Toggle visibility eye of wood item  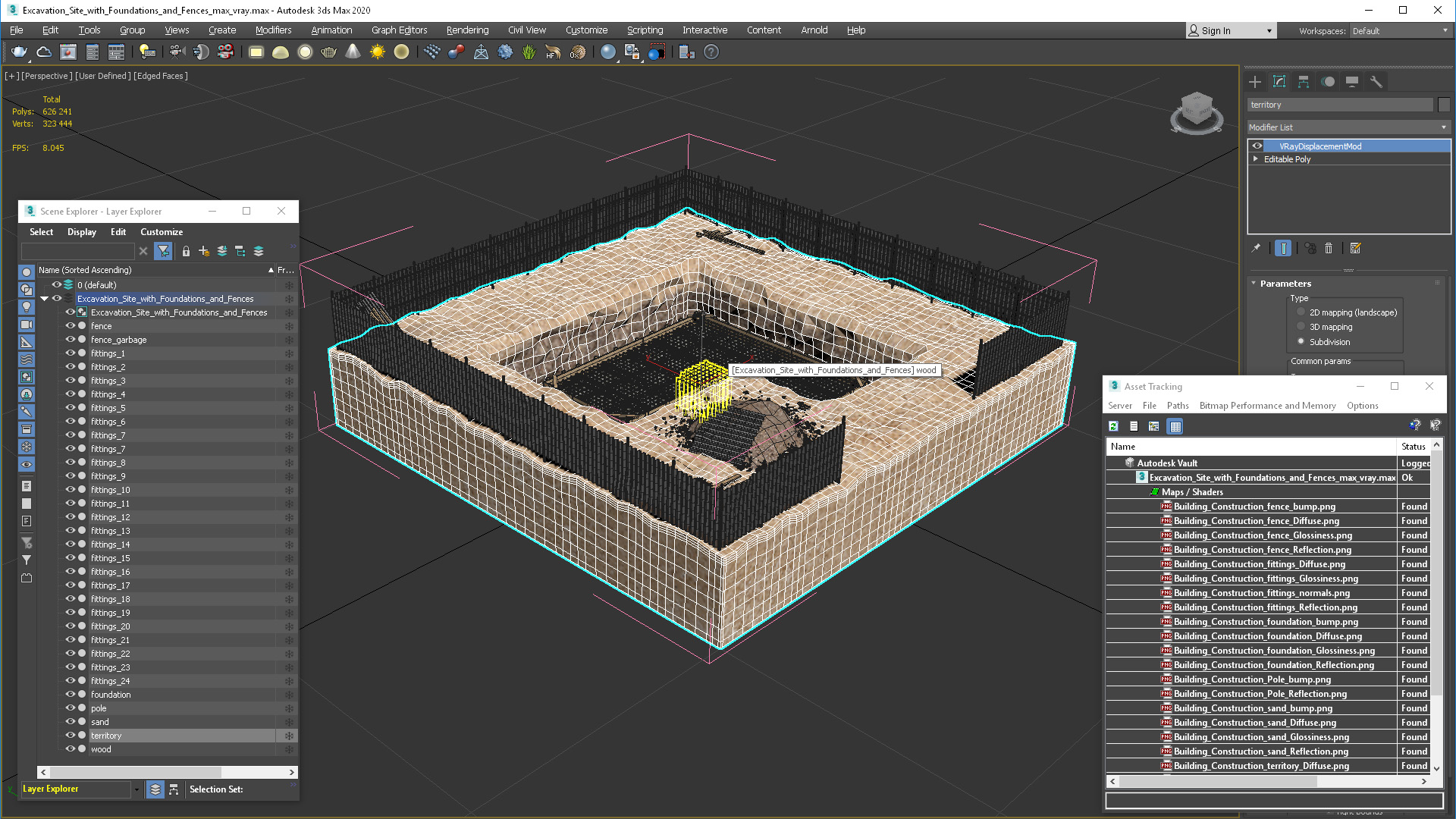[x=70, y=749]
